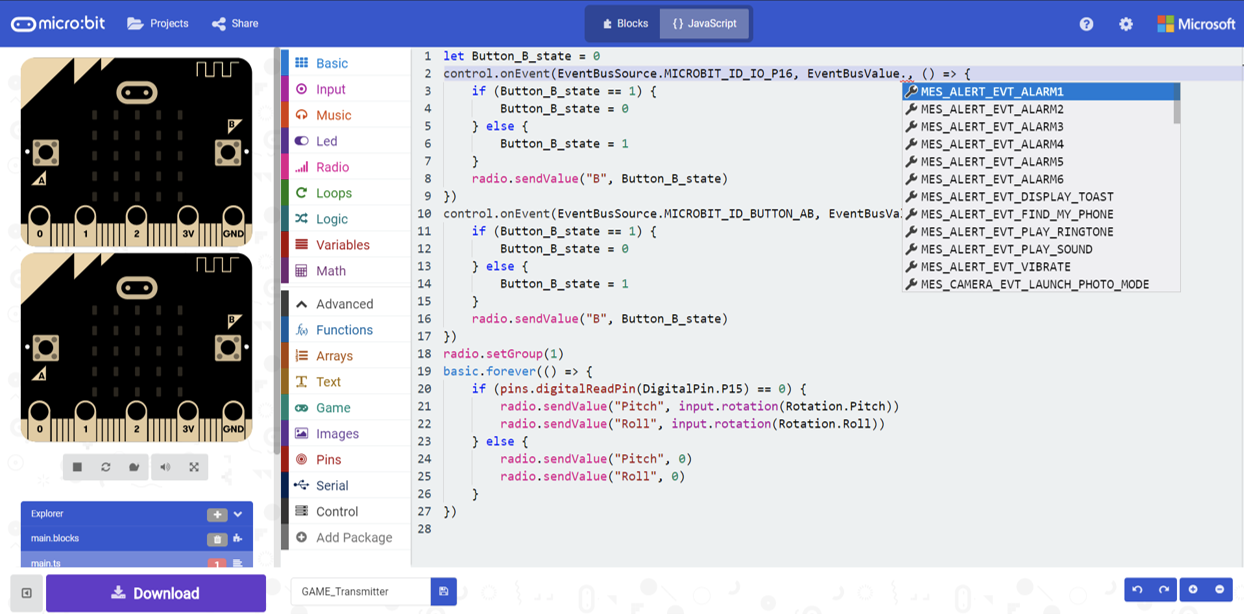Open the Music toolbox category
Screen dimensions: 1244x615
pos(346,115)
